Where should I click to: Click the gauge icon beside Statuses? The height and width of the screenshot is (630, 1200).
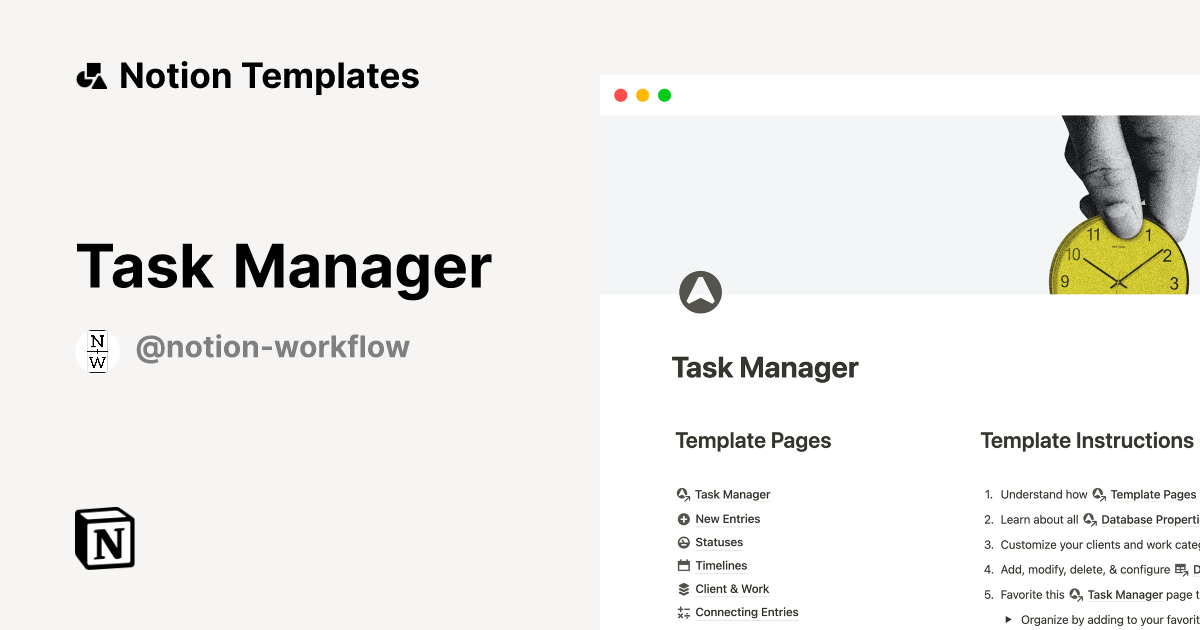(682, 541)
